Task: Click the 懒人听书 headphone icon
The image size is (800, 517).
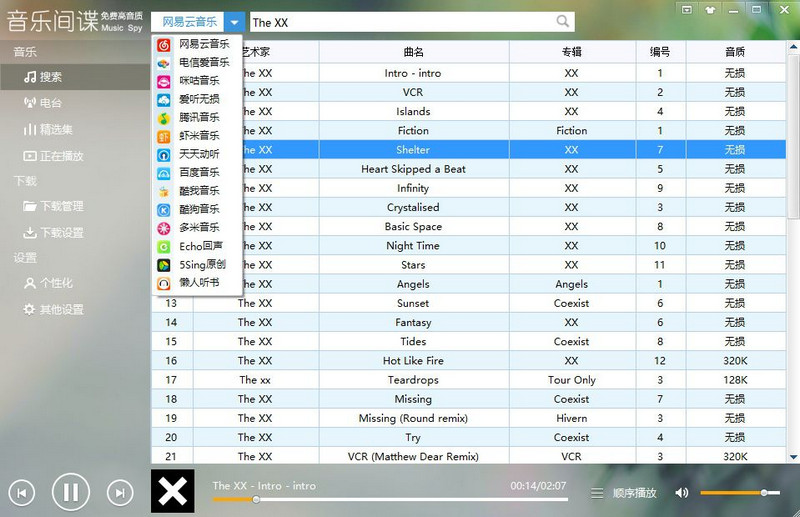Action: click(164, 283)
